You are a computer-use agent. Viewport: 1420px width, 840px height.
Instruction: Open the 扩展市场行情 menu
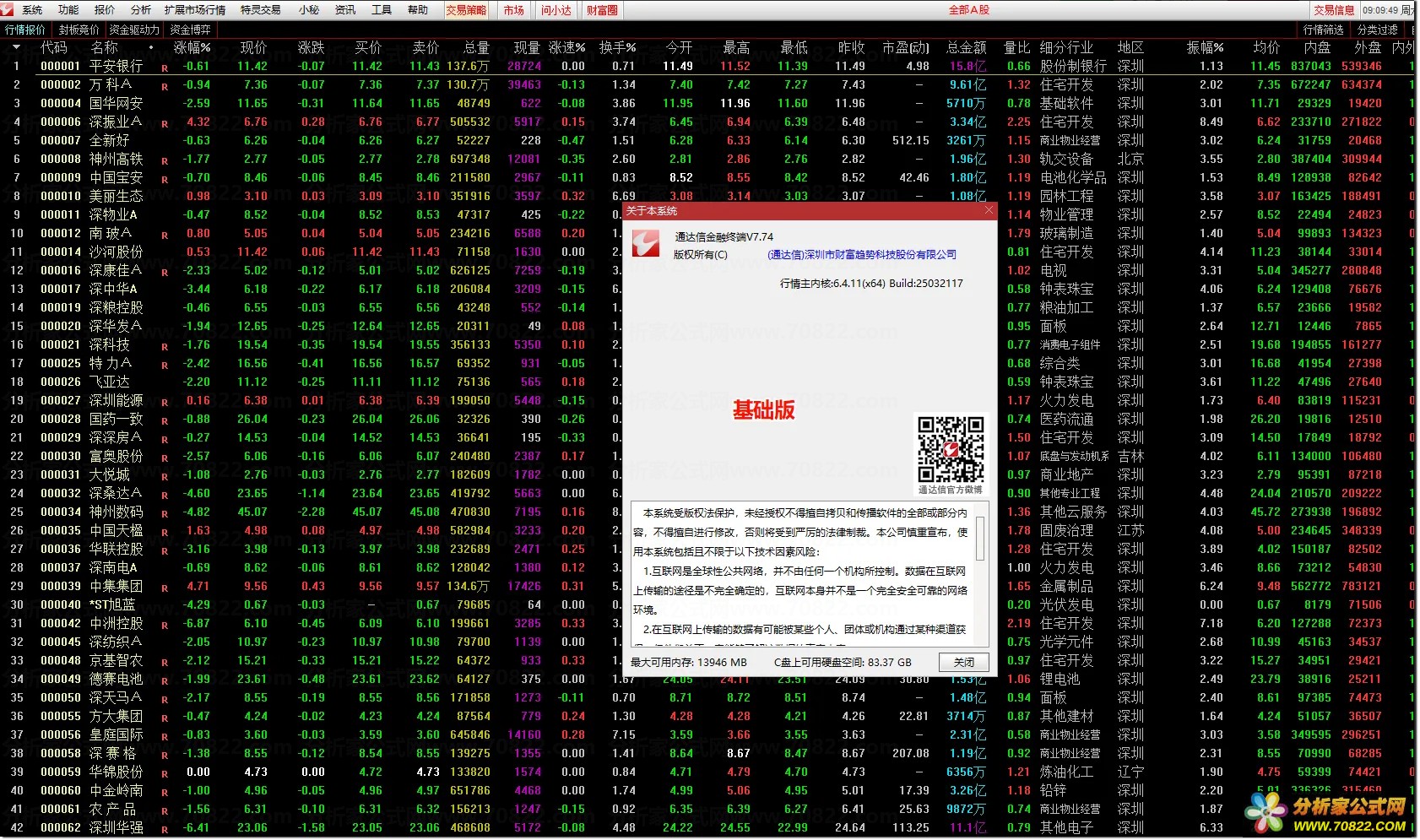click(x=195, y=10)
